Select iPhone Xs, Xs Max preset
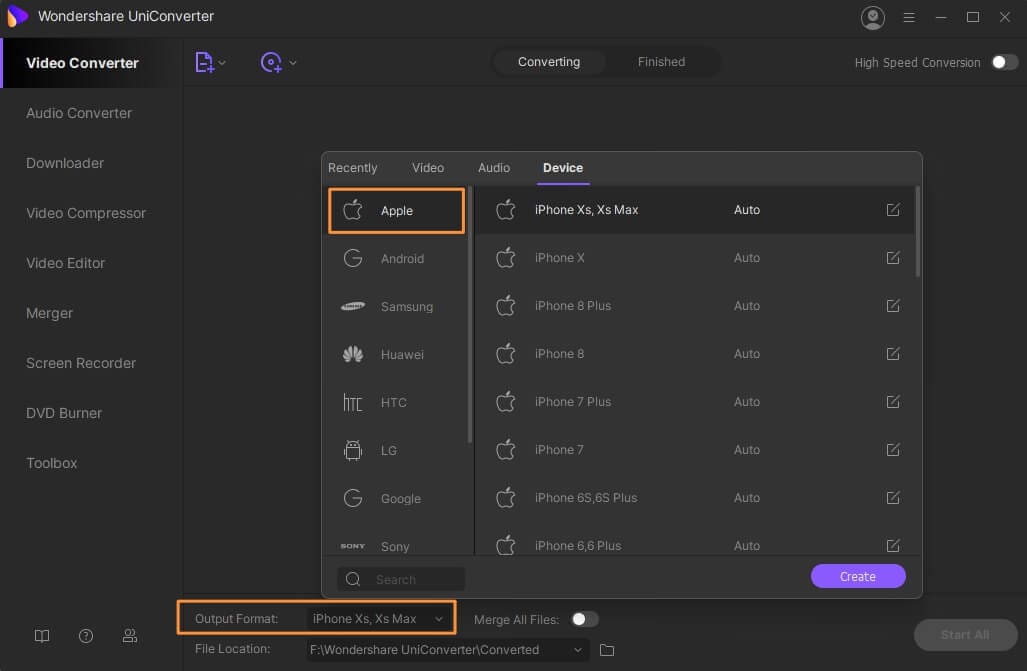The height and width of the screenshot is (671, 1027). tap(694, 210)
